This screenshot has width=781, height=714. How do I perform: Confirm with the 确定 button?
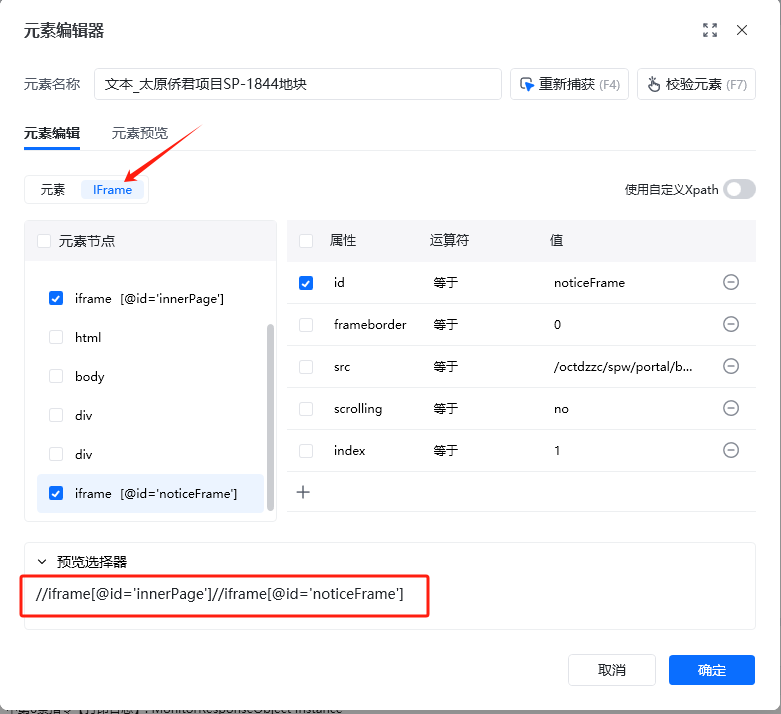712,670
